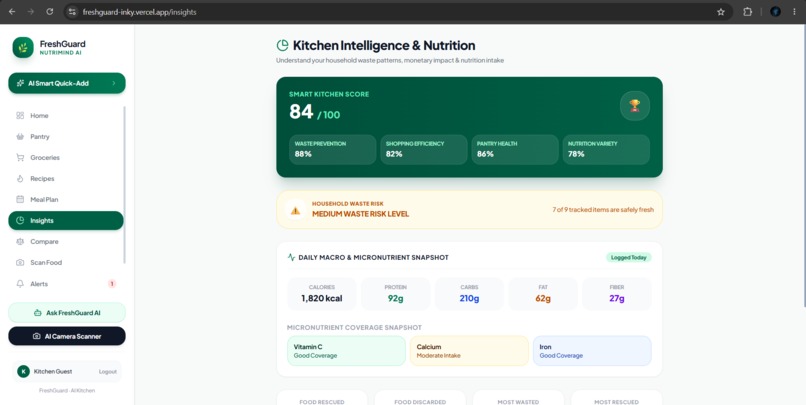Viewport: 806px width, 405px height.
Task: Expand the AI Smart Quick-Add chevron
Action: pyautogui.click(x=114, y=83)
